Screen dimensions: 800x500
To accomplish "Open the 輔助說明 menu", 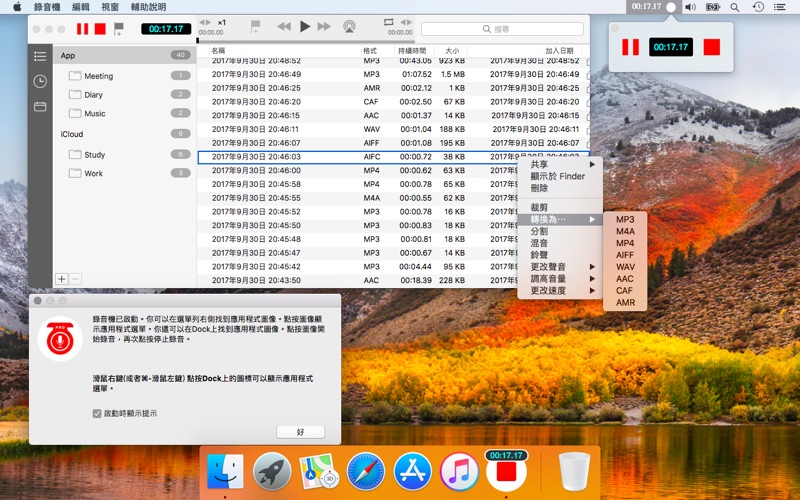I will coord(148,7).
